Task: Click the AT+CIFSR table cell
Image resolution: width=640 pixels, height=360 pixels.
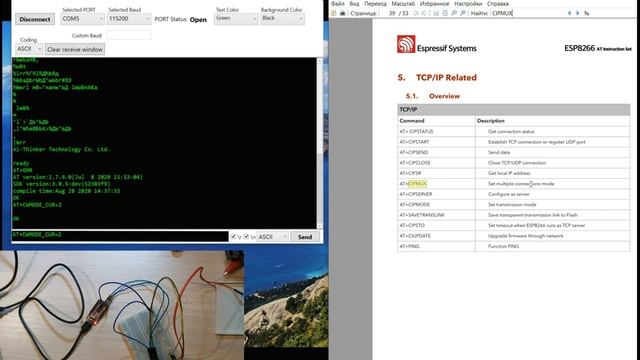Action: click(436, 173)
